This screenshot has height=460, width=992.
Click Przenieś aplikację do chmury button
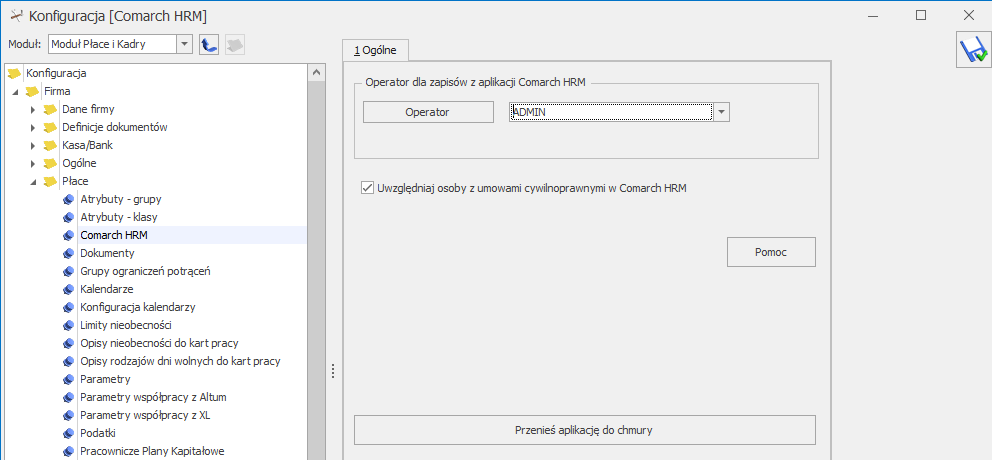(585, 430)
